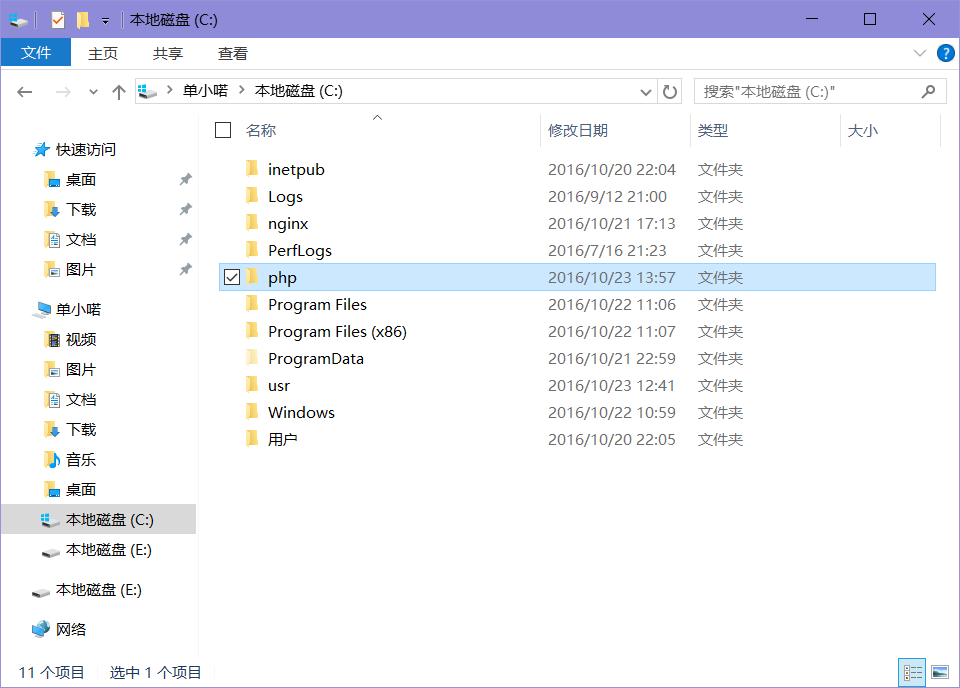Switch to large icons view in status bar
This screenshot has height=688, width=960.
[x=940, y=673]
